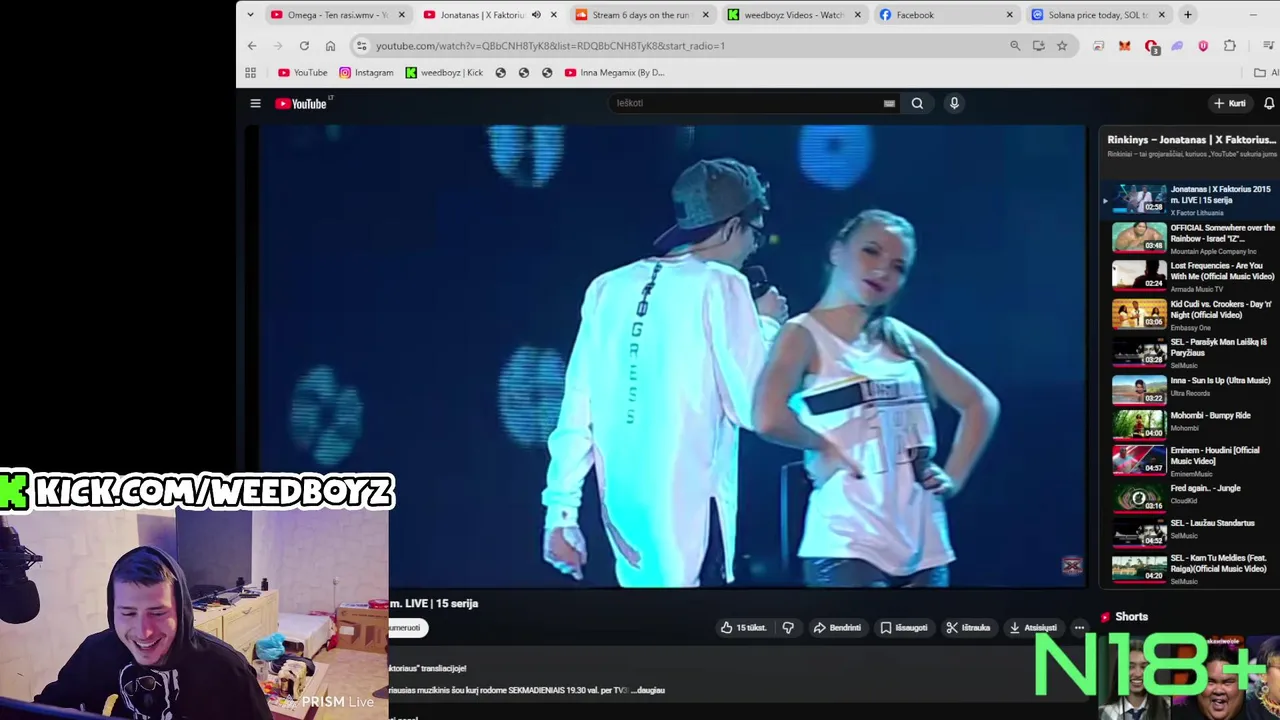Open a new tab with the plus
Screen dimensions: 1280x720
1188,15
